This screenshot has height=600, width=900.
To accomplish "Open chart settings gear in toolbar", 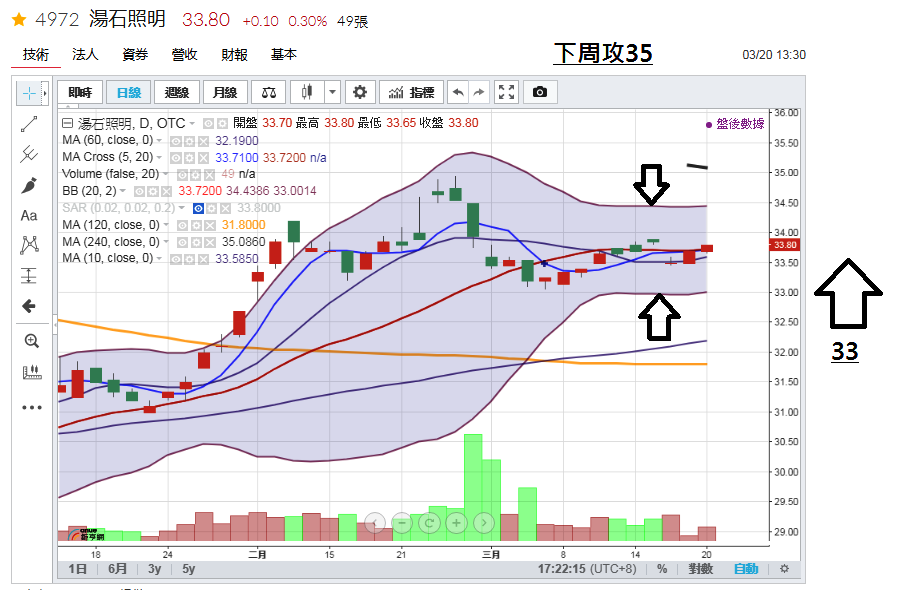I will point(360,92).
